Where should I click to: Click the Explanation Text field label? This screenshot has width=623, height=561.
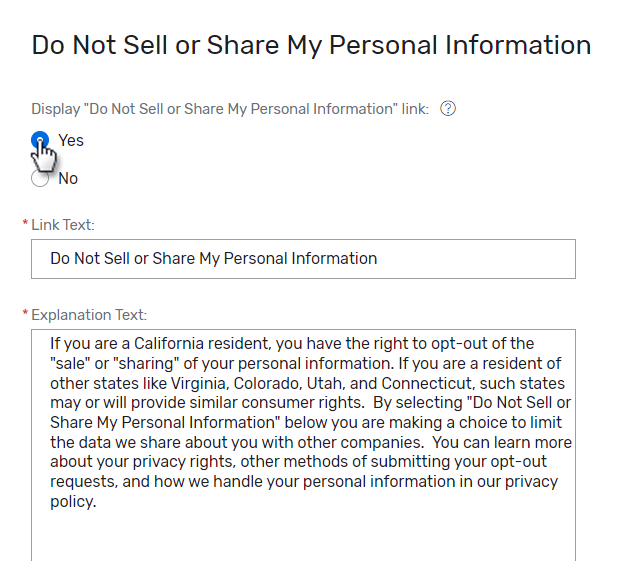pyautogui.click(x=88, y=315)
